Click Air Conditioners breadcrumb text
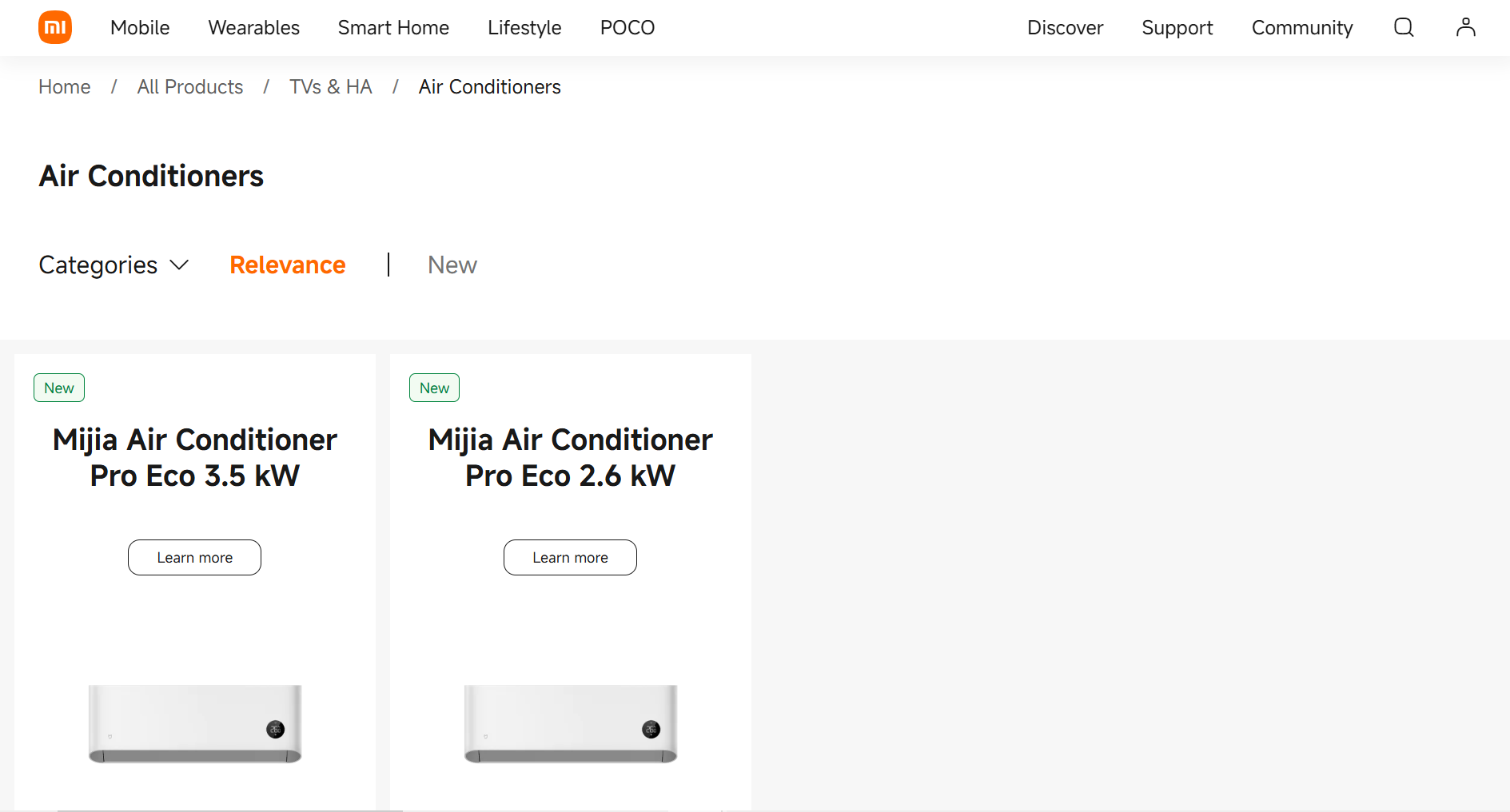The image size is (1510, 812). click(489, 87)
